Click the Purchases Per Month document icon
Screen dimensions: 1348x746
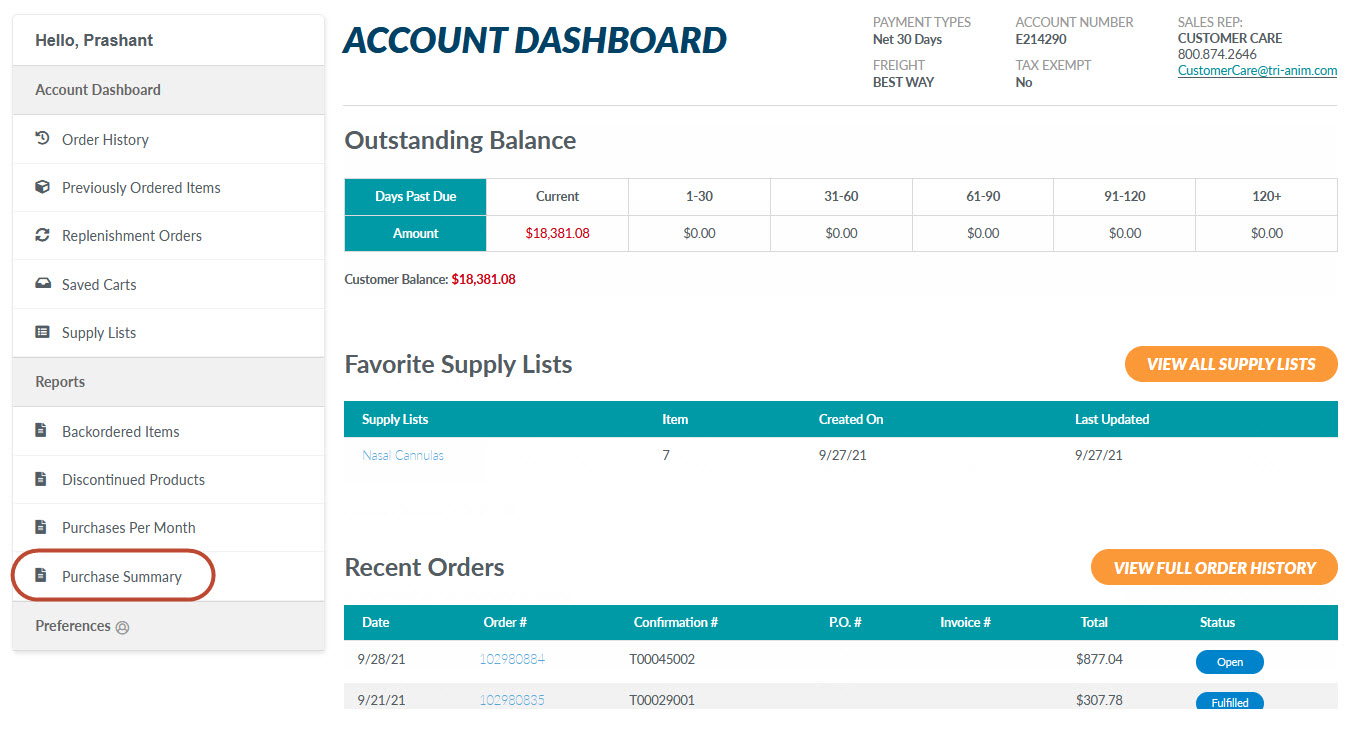[x=42, y=527]
